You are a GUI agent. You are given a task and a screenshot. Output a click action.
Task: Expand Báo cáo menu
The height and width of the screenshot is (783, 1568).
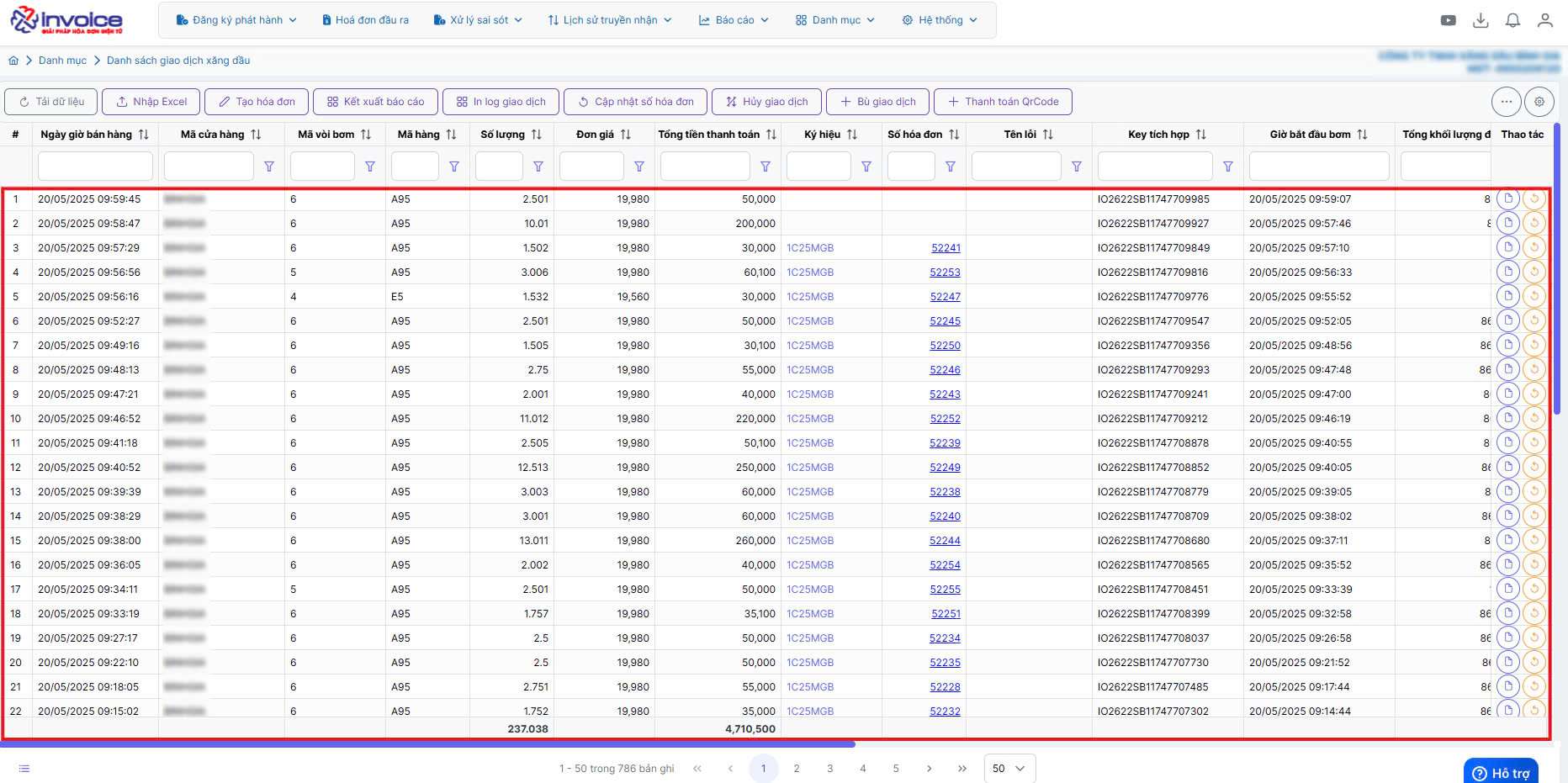coord(734,20)
